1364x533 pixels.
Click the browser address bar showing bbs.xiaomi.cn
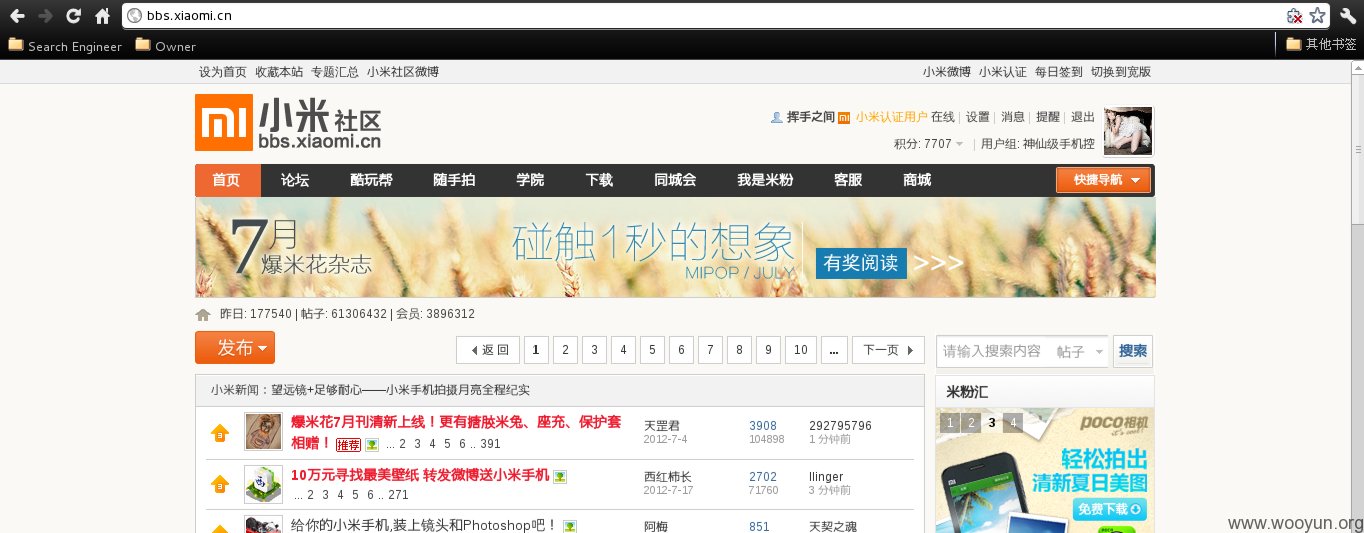point(705,16)
